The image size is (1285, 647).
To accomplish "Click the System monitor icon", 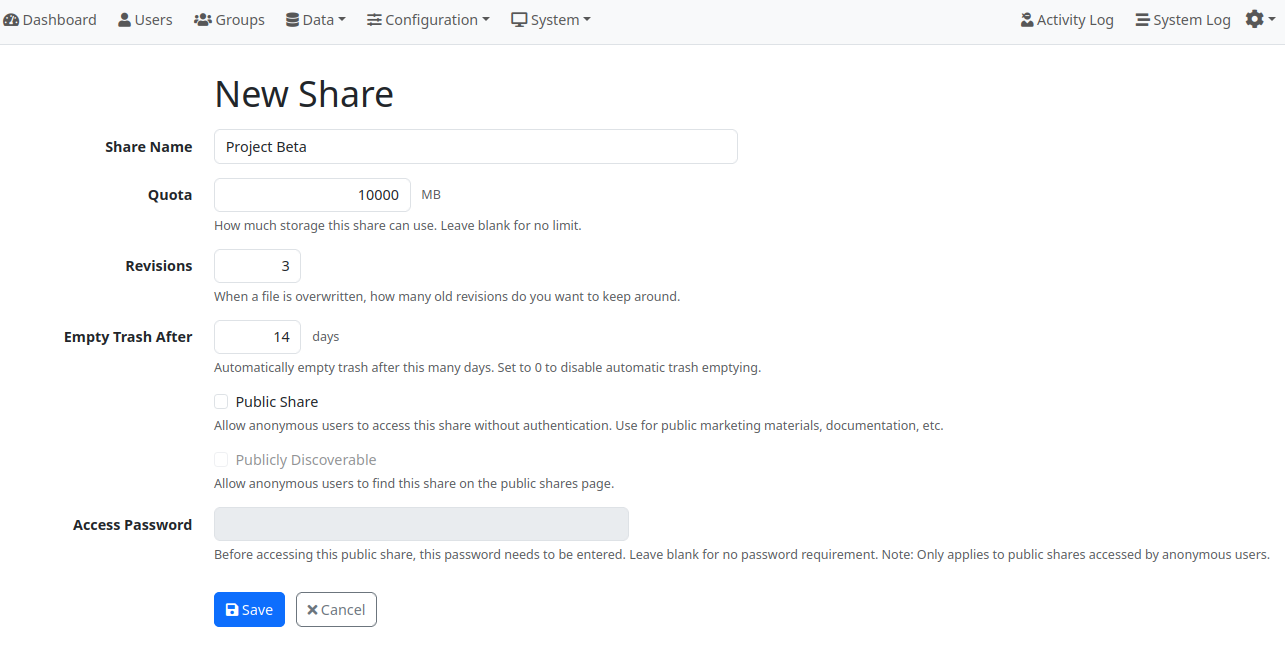I will pos(518,18).
